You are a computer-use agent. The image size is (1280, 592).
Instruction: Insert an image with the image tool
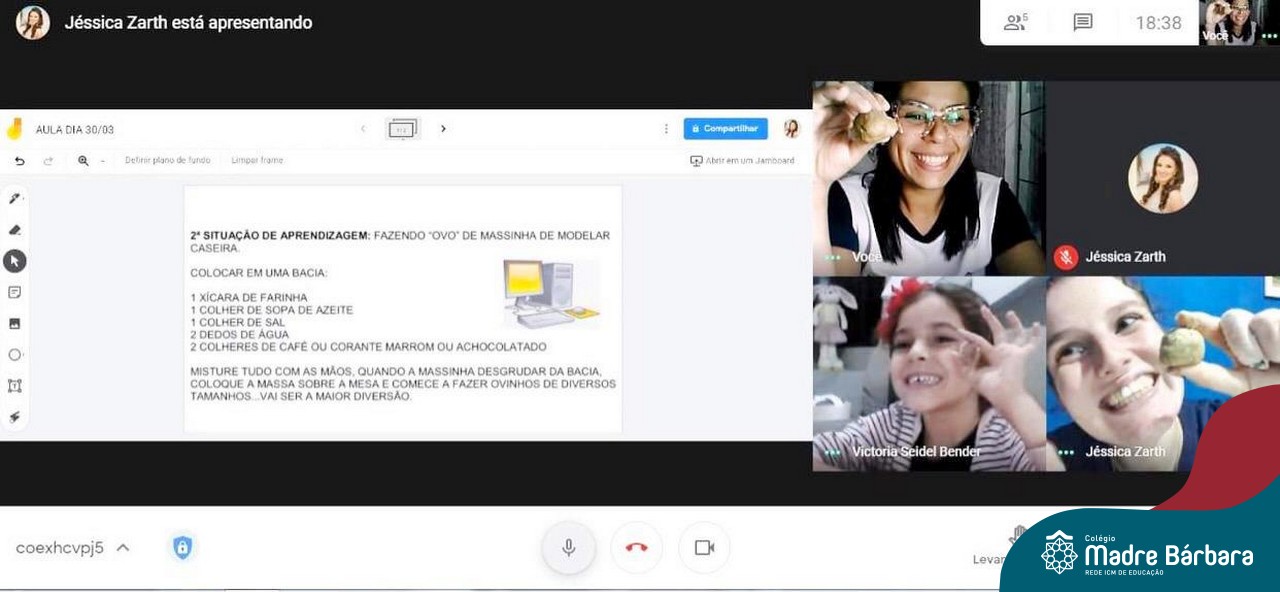[x=15, y=324]
